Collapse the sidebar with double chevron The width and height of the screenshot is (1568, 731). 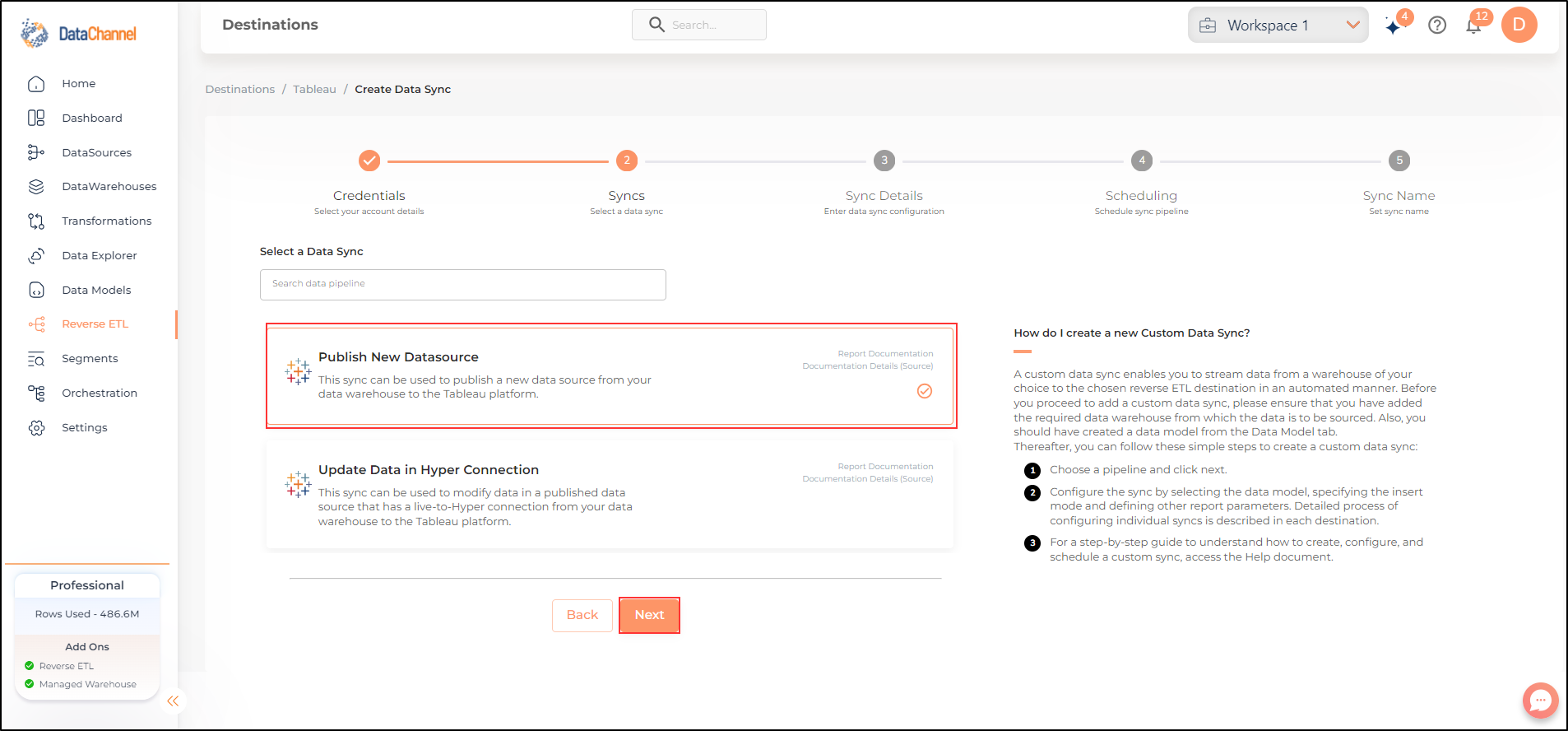click(x=173, y=701)
